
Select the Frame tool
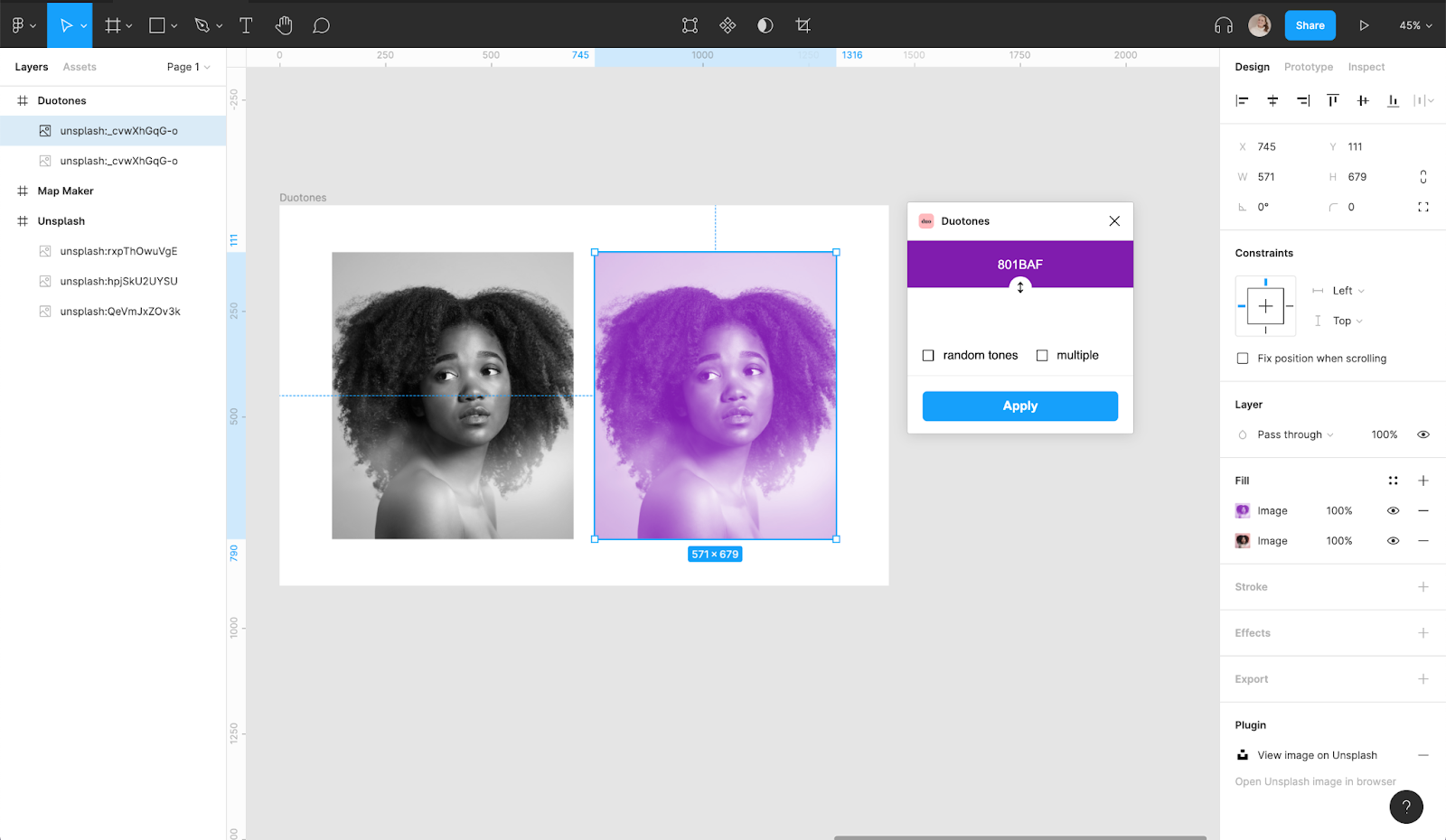[x=113, y=25]
